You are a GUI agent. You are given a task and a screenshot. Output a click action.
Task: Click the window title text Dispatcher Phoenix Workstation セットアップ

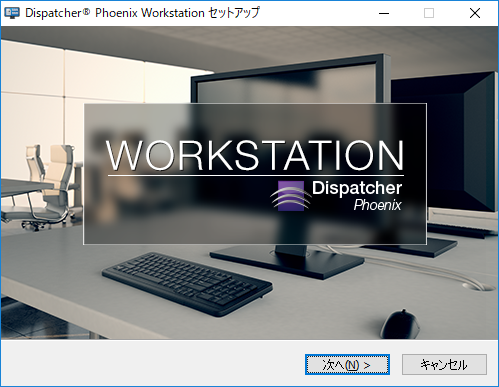142,13
